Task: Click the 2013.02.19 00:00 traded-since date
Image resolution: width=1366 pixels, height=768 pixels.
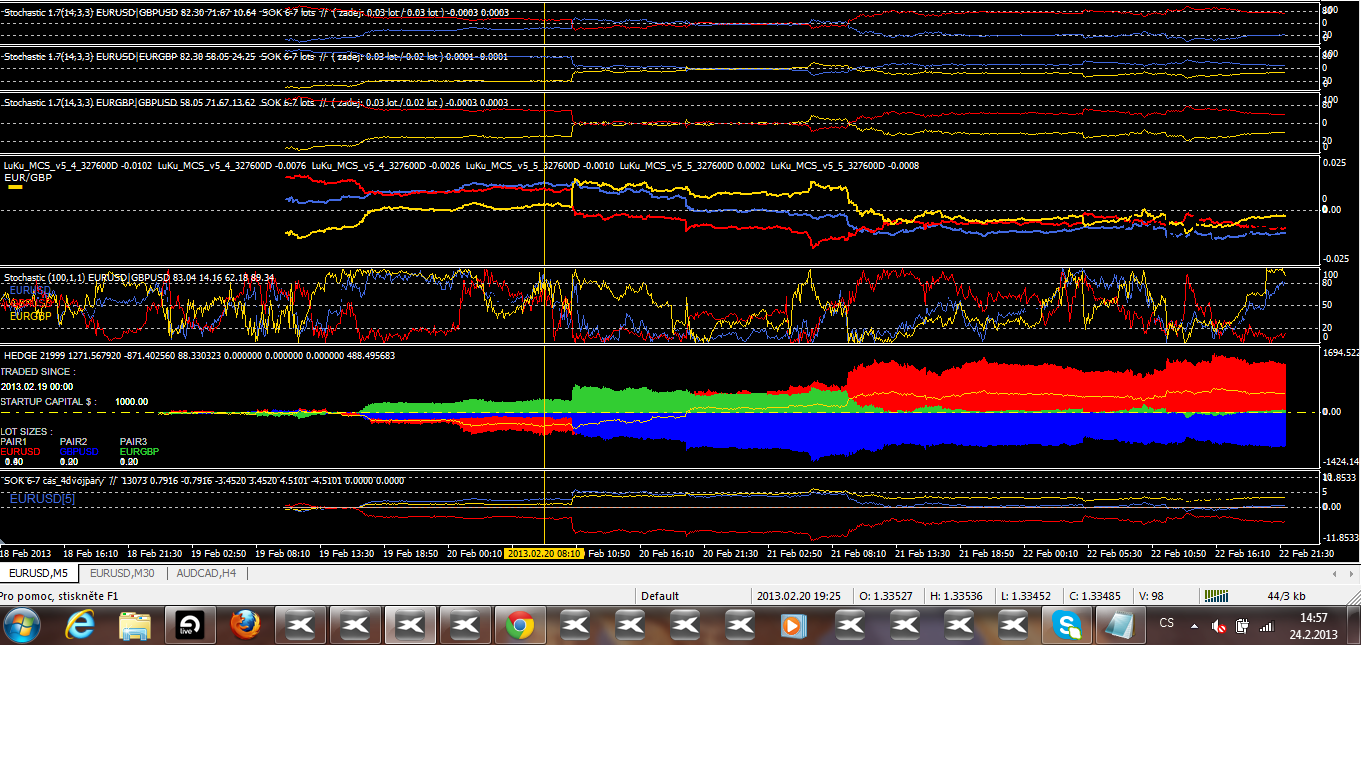Action: tap(36, 386)
